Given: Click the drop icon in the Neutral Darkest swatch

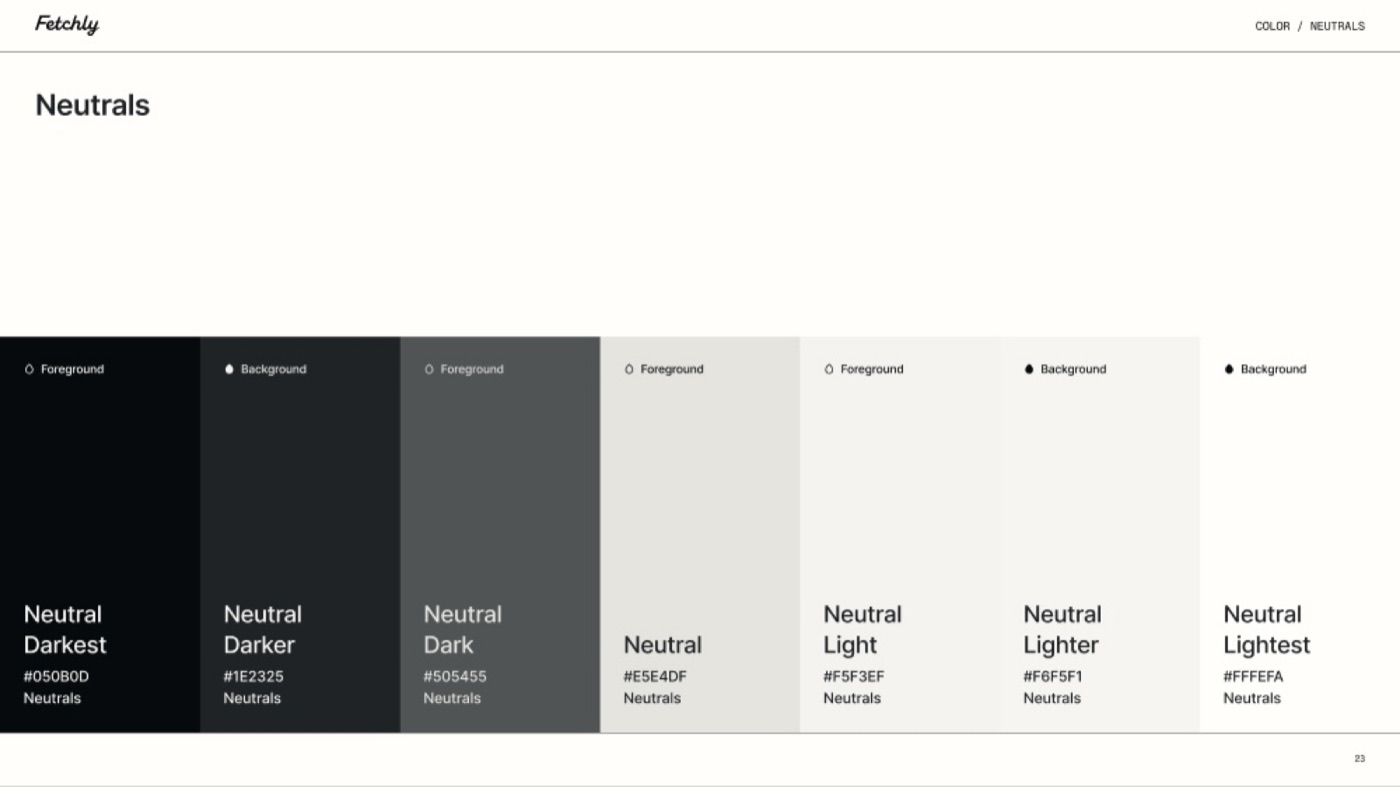Looking at the screenshot, I should point(29,369).
